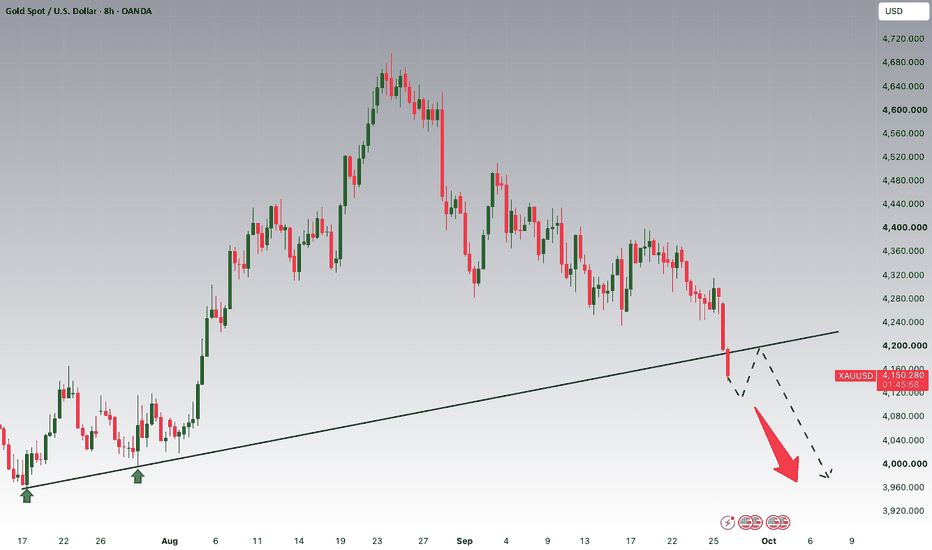Select the last US flag event icon

(x=783, y=523)
